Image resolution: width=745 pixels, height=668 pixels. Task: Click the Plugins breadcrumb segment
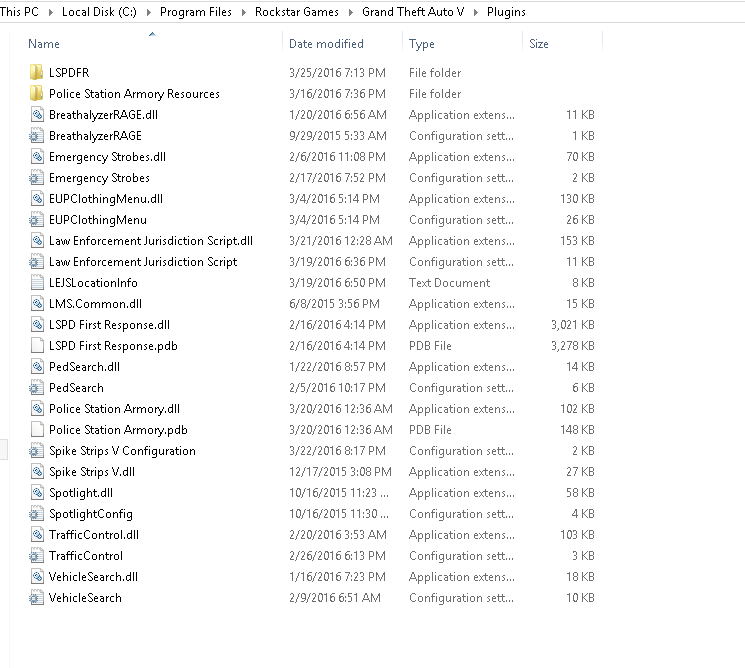[x=506, y=12]
